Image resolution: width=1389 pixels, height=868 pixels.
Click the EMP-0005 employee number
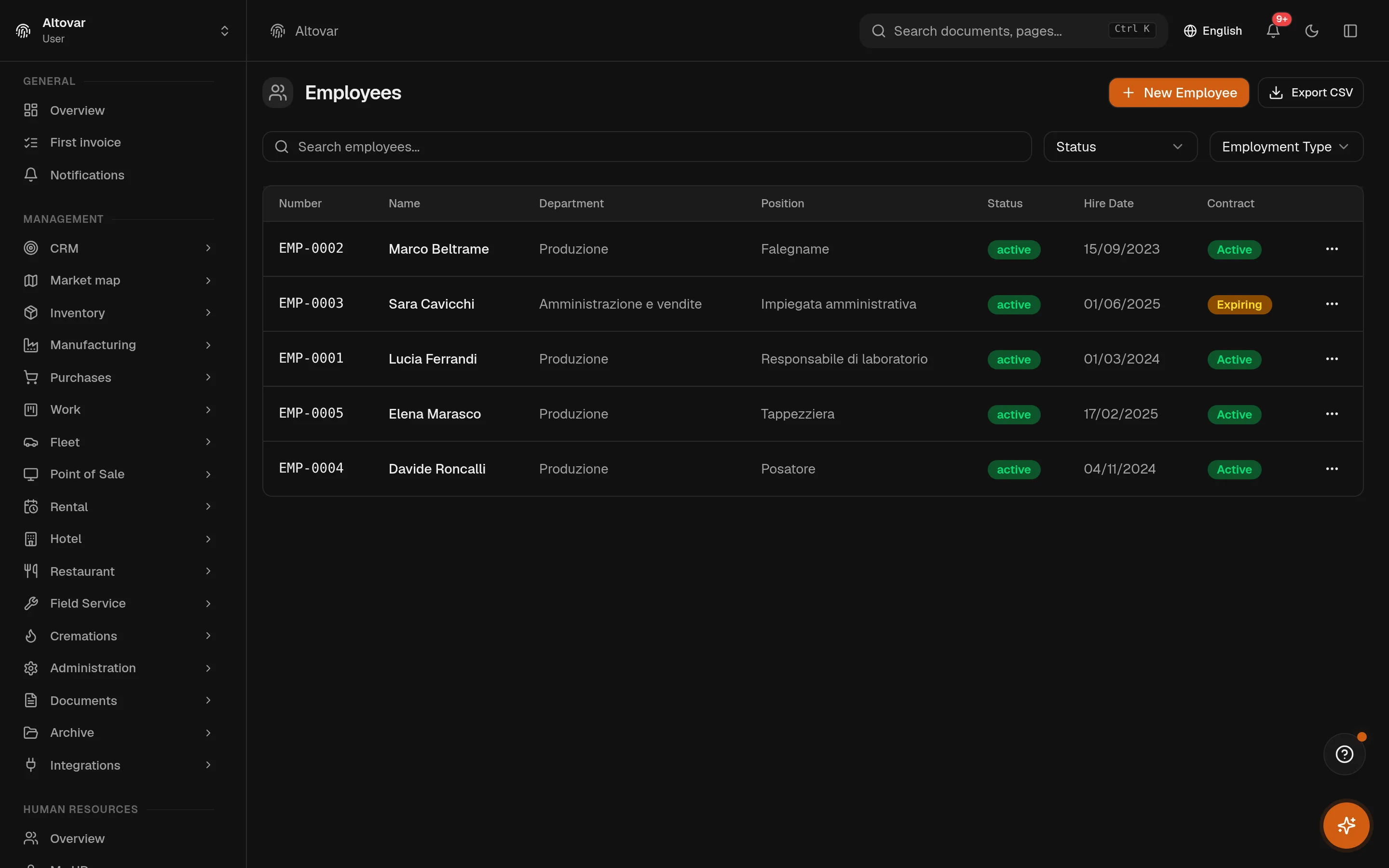click(x=311, y=413)
